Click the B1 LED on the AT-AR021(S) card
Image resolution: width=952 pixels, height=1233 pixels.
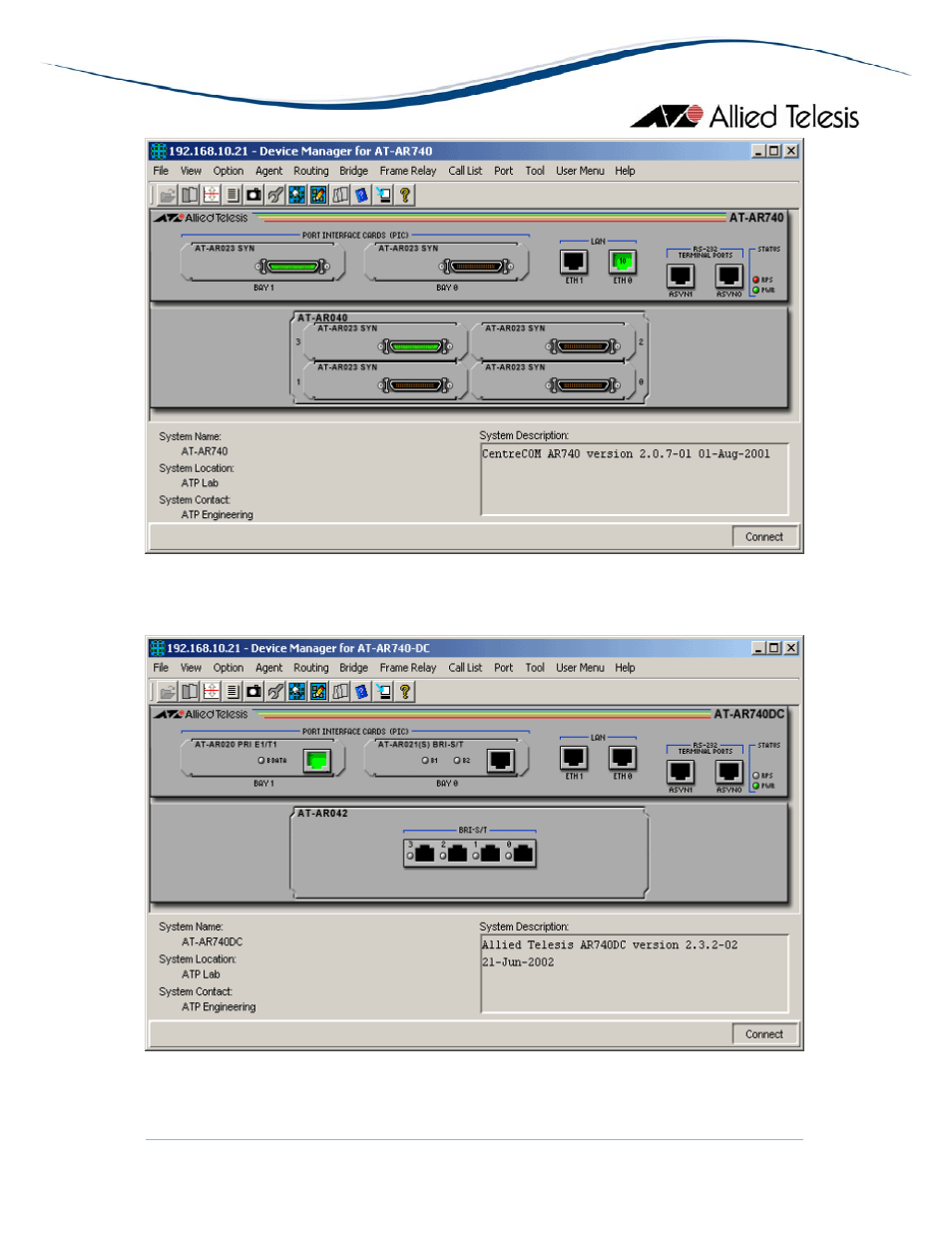tap(425, 761)
